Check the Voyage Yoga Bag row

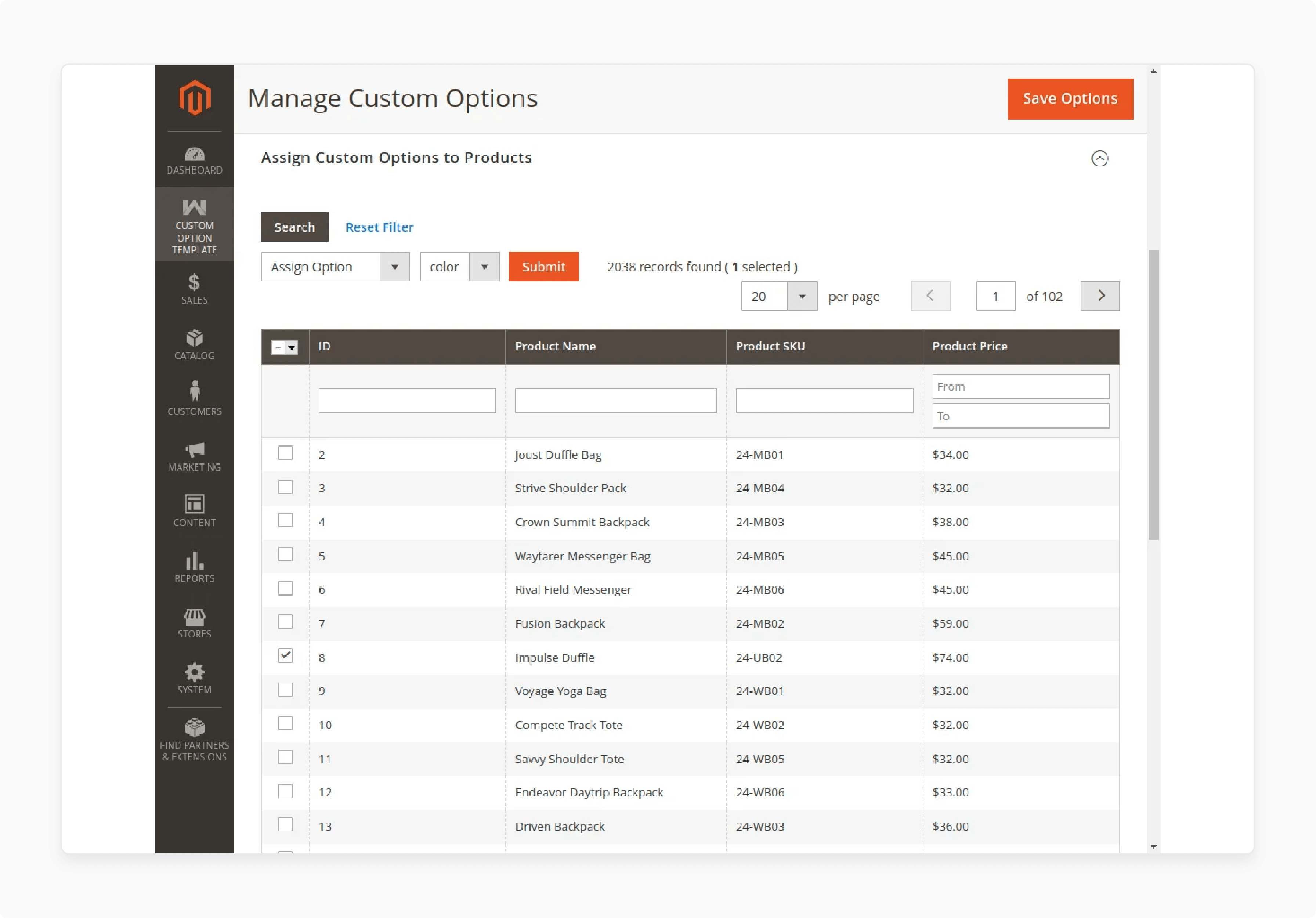[x=285, y=690]
